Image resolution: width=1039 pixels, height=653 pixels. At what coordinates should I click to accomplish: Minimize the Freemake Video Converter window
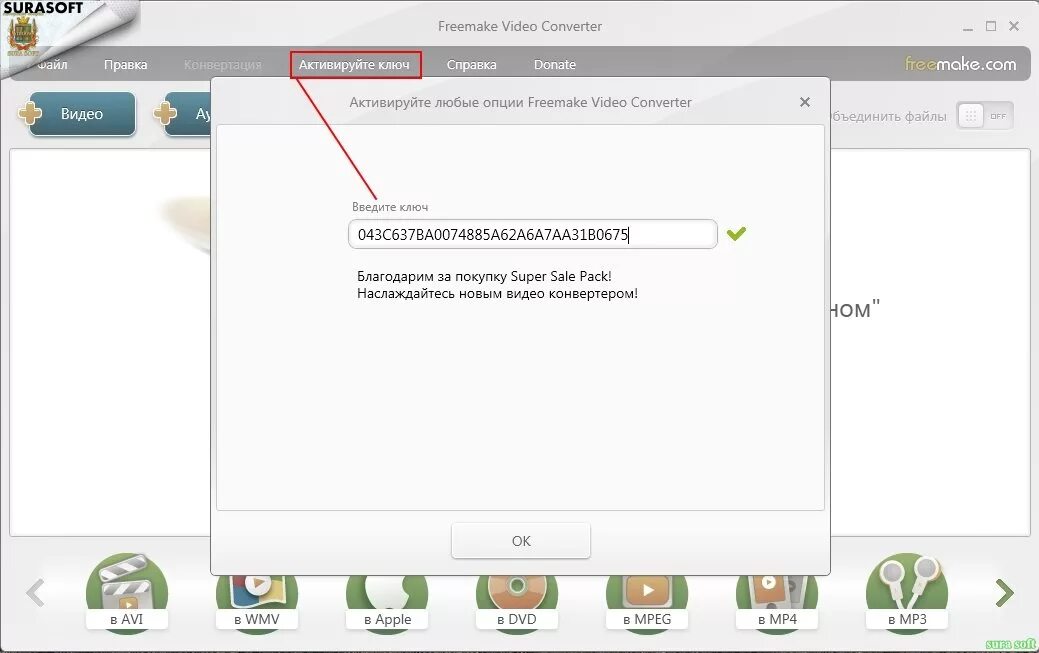click(968, 27)
